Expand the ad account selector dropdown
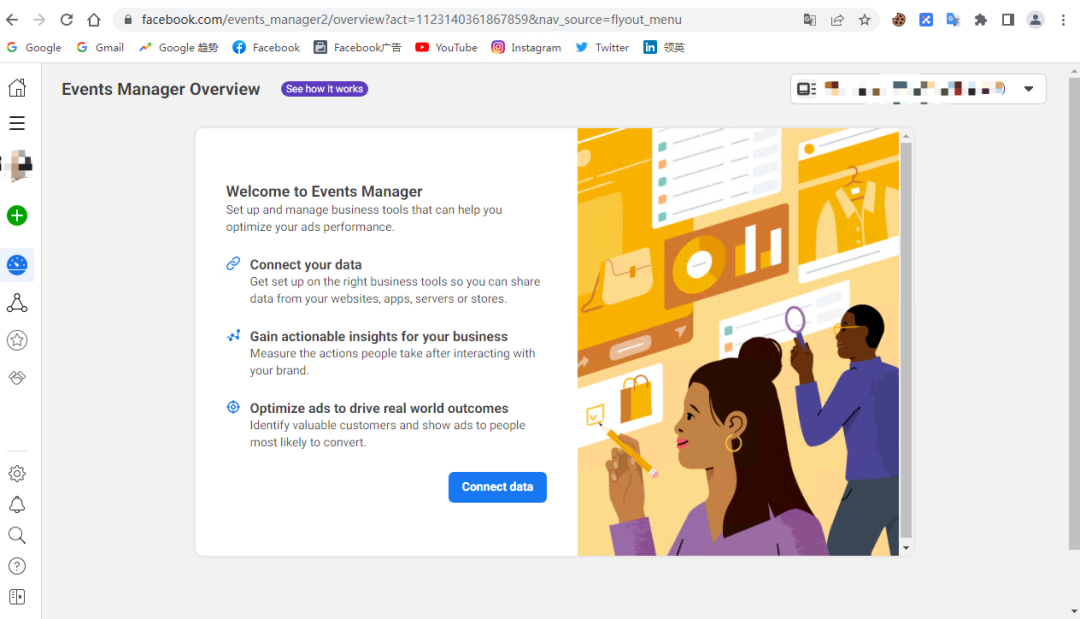Image resolution: width=1080 pixels, height=619 pixels. (x=918, y=89)
